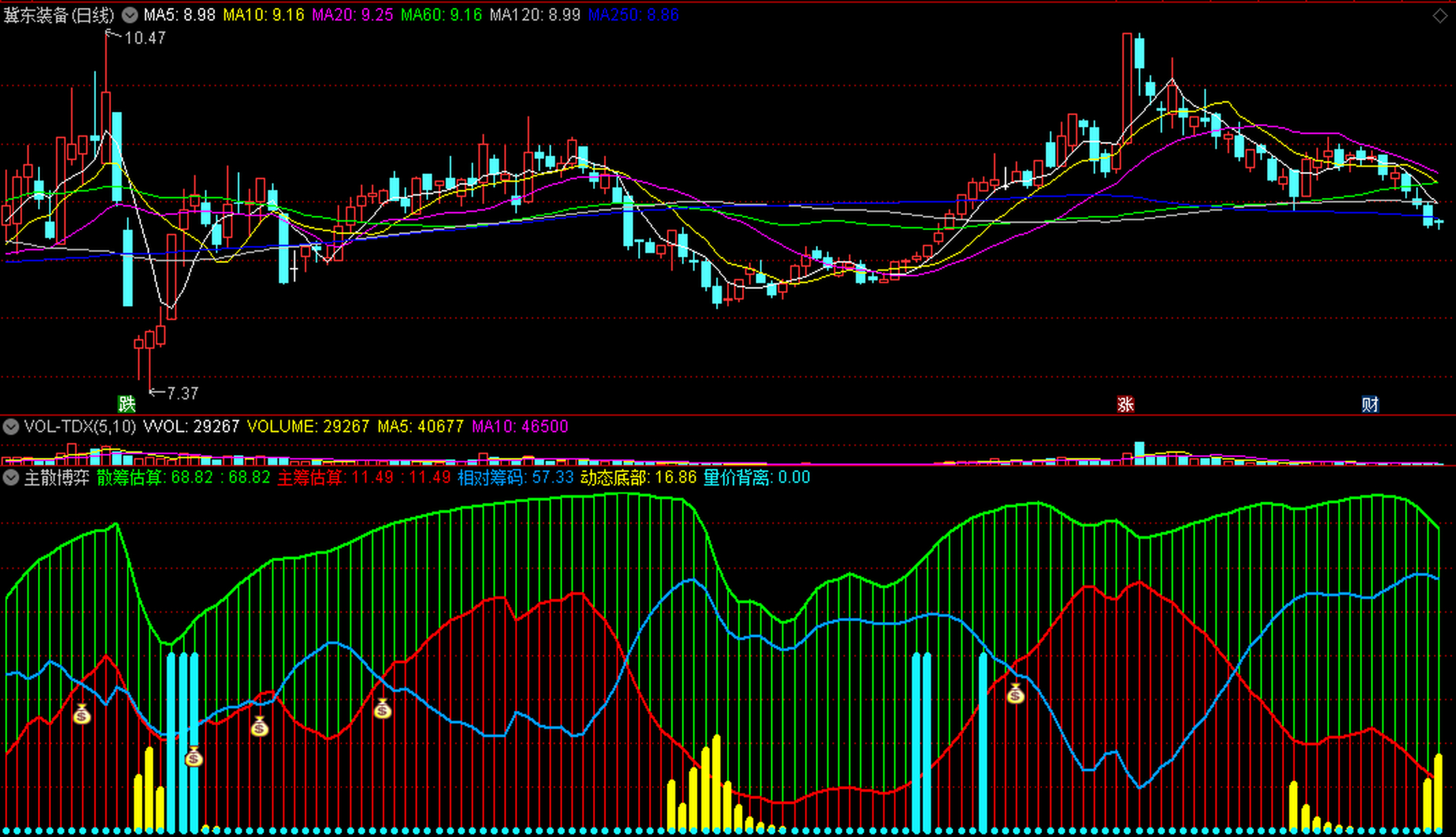Select the MA250: 8.86 blue label

point(633,15)
